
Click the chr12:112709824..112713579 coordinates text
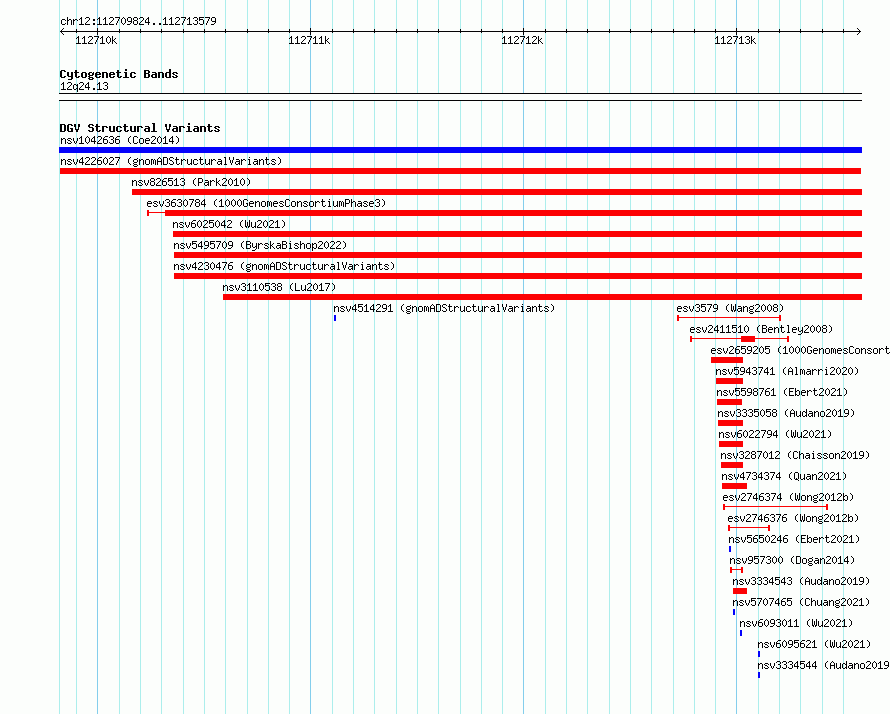click(x=138, y=21)
